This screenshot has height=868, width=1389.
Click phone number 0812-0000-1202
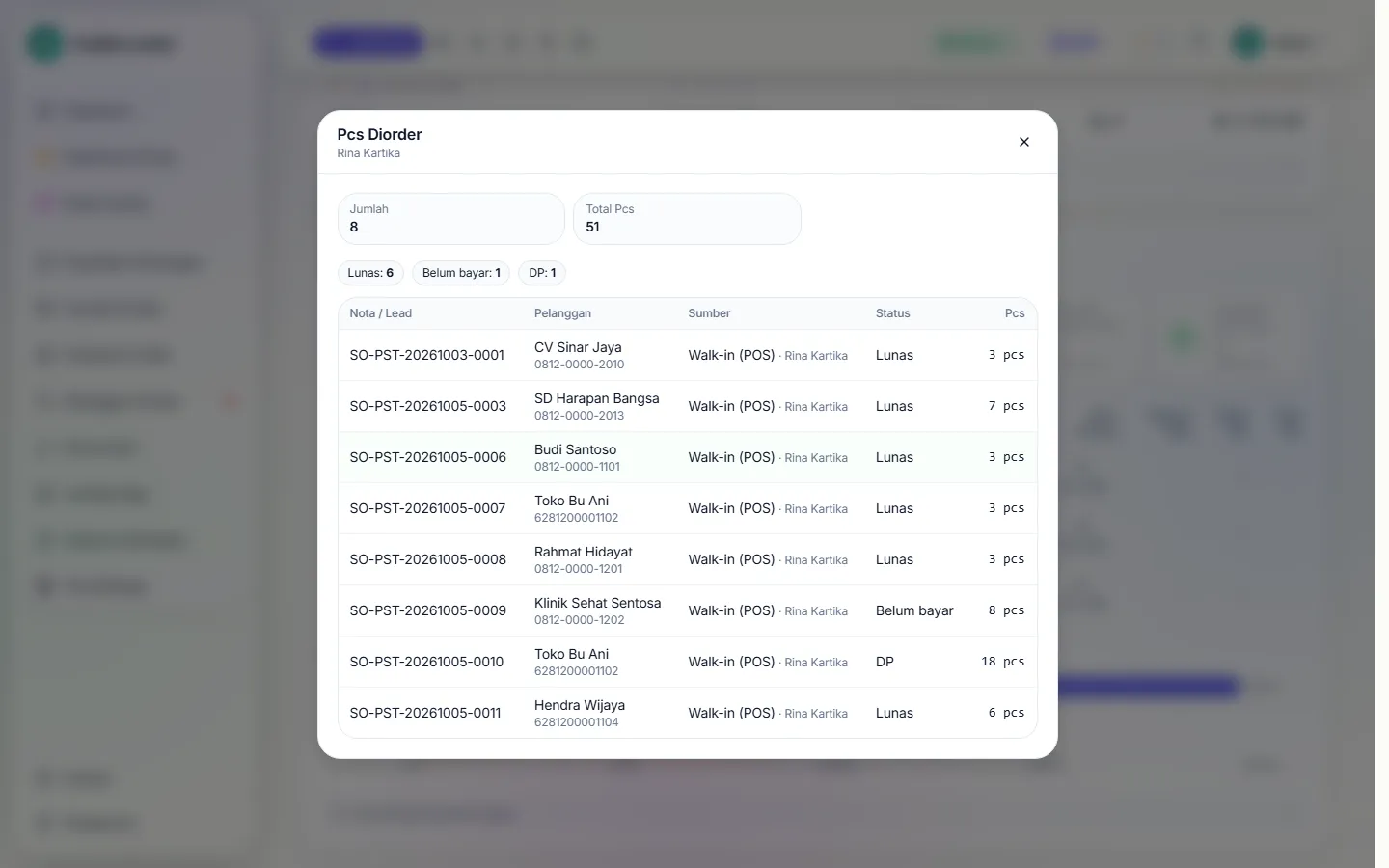[579, 620]
